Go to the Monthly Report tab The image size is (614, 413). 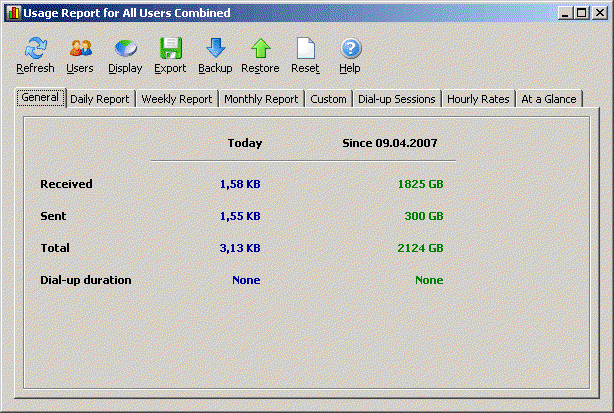[261, 99]
